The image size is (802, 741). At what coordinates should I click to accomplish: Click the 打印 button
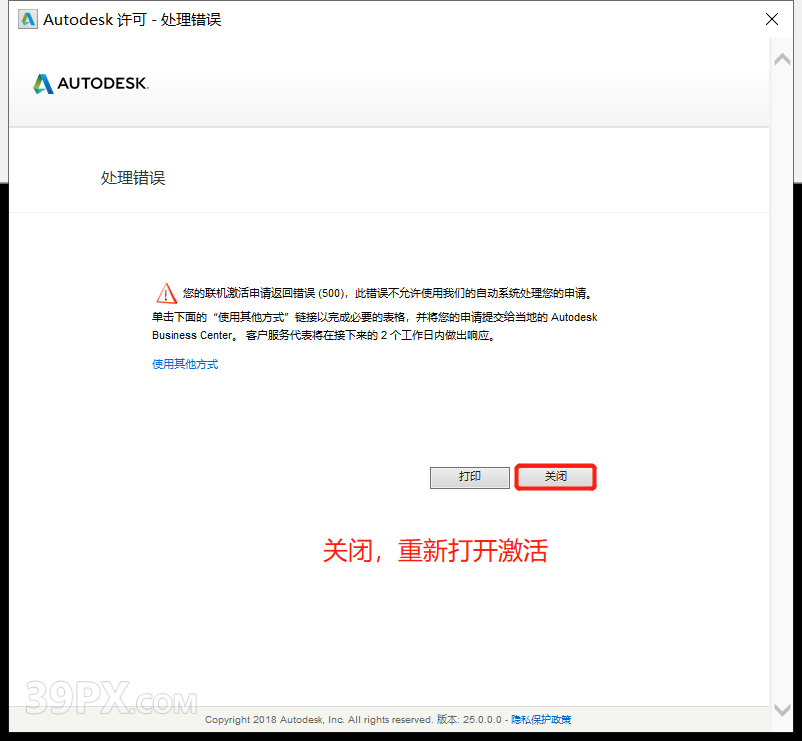[470, 477]
